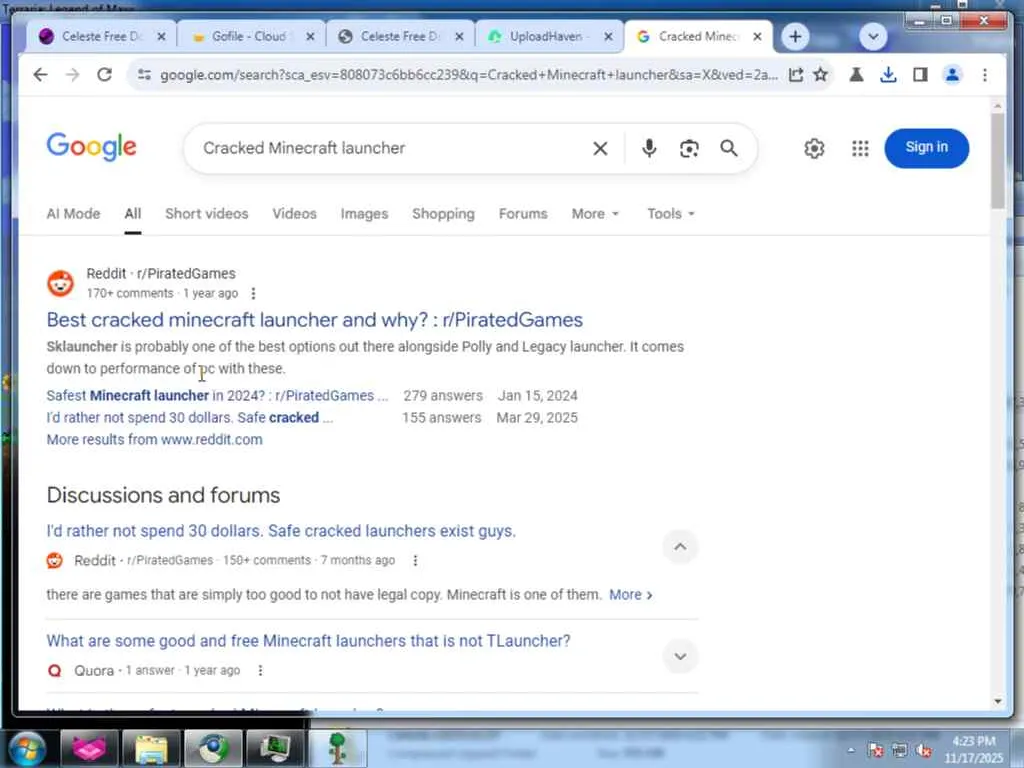This screenshot has width=1024, height=768.
Task: Click the address bar URL
Action: click(x=469, y=75)
